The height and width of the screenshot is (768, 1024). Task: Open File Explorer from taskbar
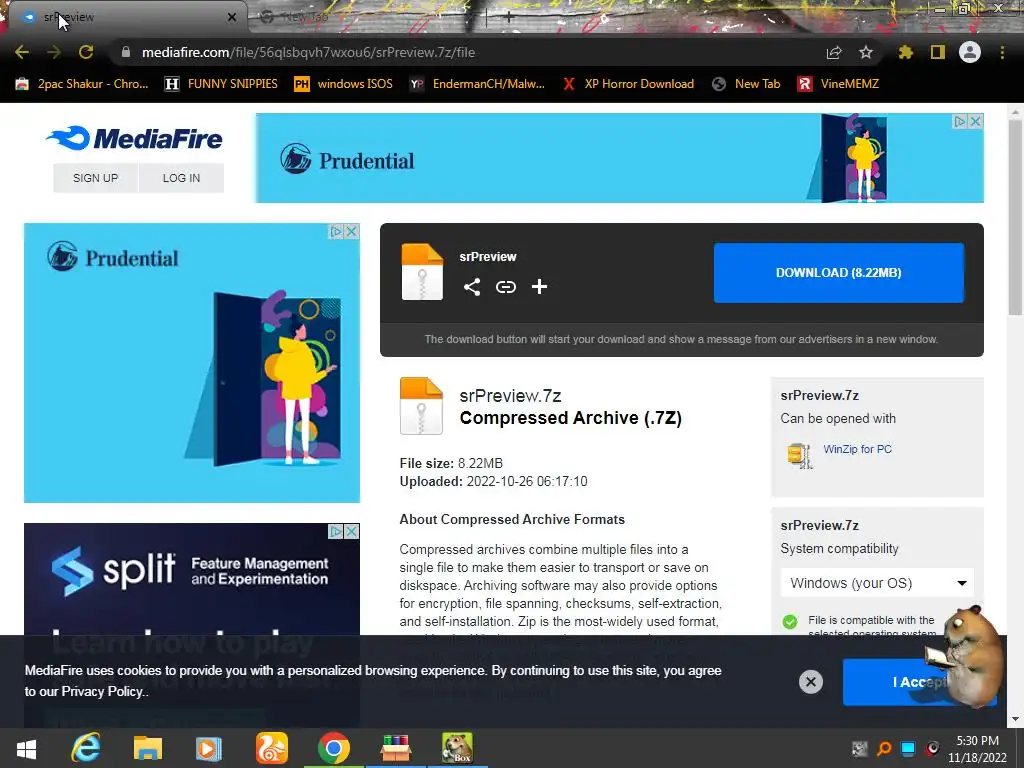[x=148, y=748]
